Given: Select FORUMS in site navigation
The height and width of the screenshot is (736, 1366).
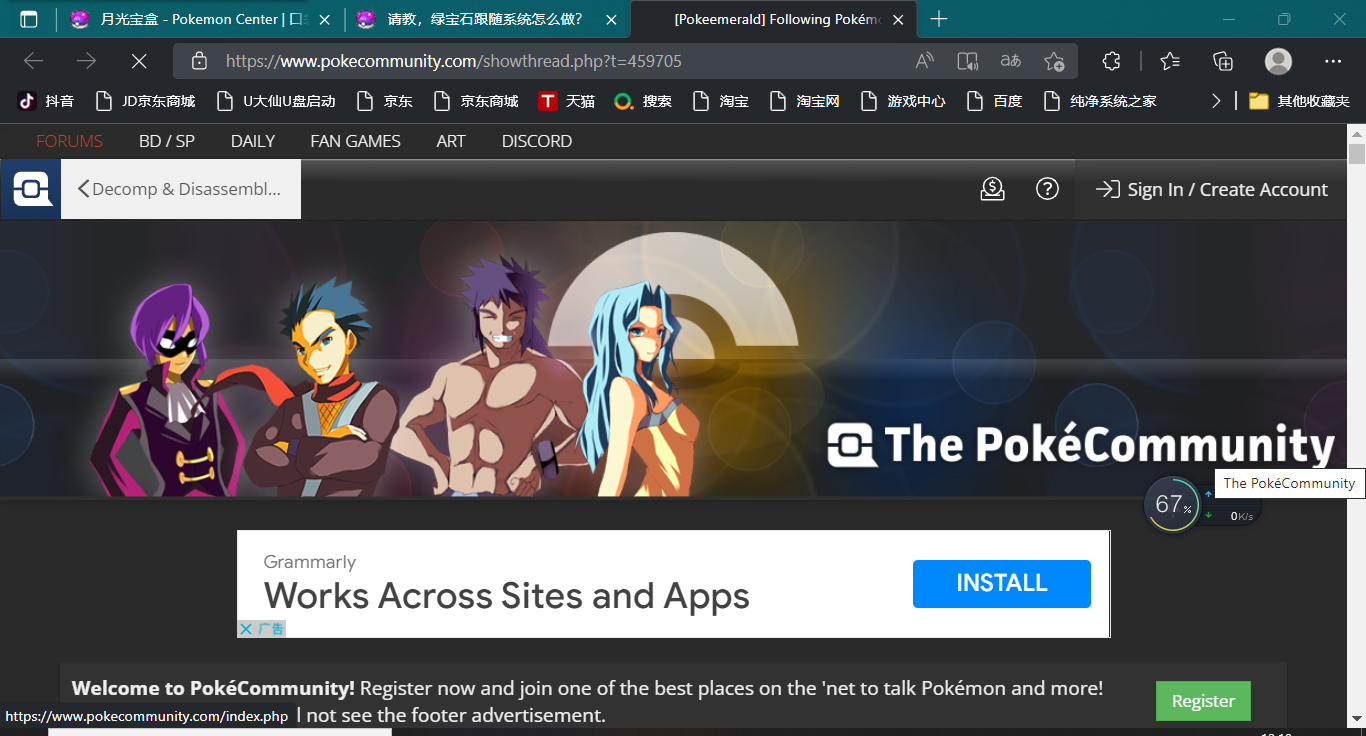Looking at the screenshot, I should (x=69, y=141).
